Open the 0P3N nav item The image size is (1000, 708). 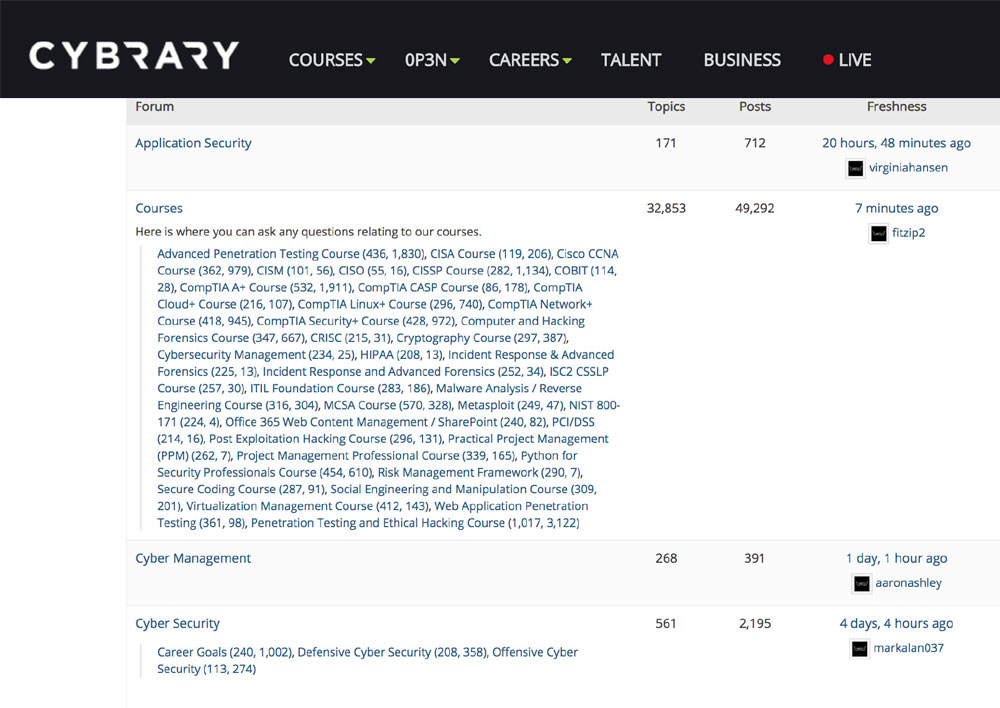[425, 60]
